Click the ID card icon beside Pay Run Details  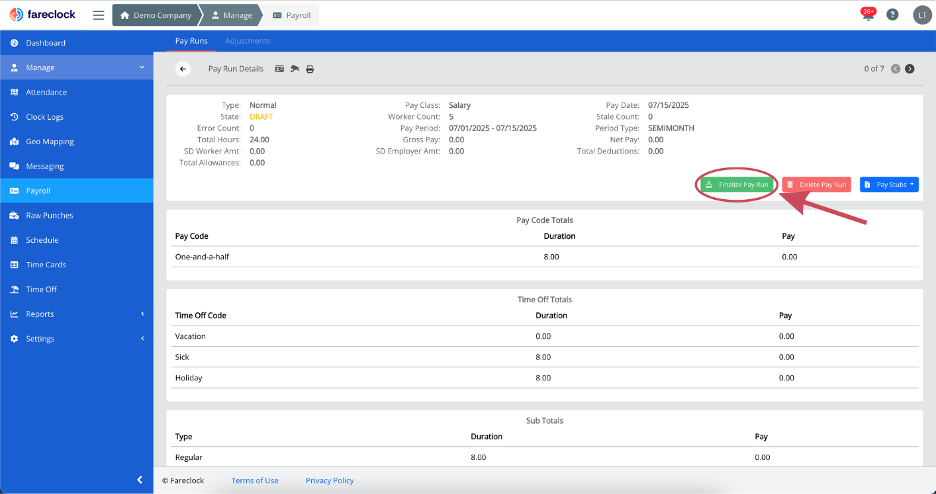pyautogui.click(x=279, y=69)
